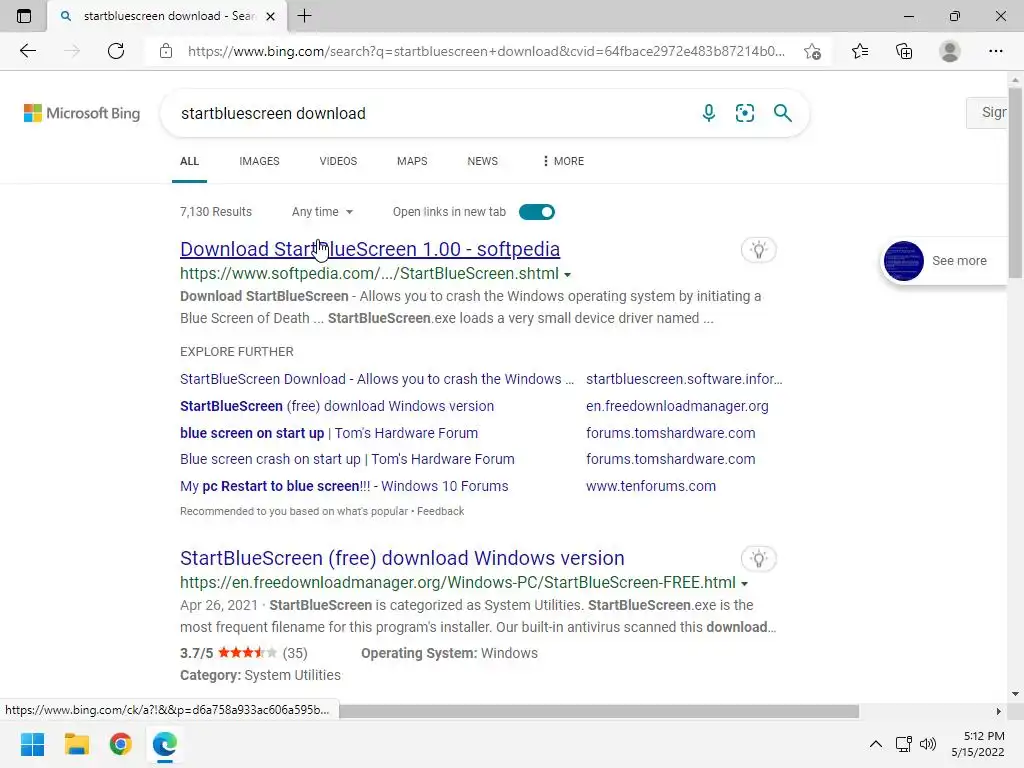This screenshot has height=768, width=1024.
Task: Reload the page with the Refresh icon
Action: click(x=116, y=51)
